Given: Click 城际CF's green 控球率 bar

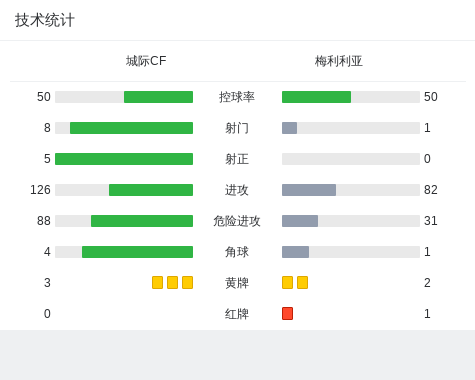Looking at the screenshot, I should point(158,97).
